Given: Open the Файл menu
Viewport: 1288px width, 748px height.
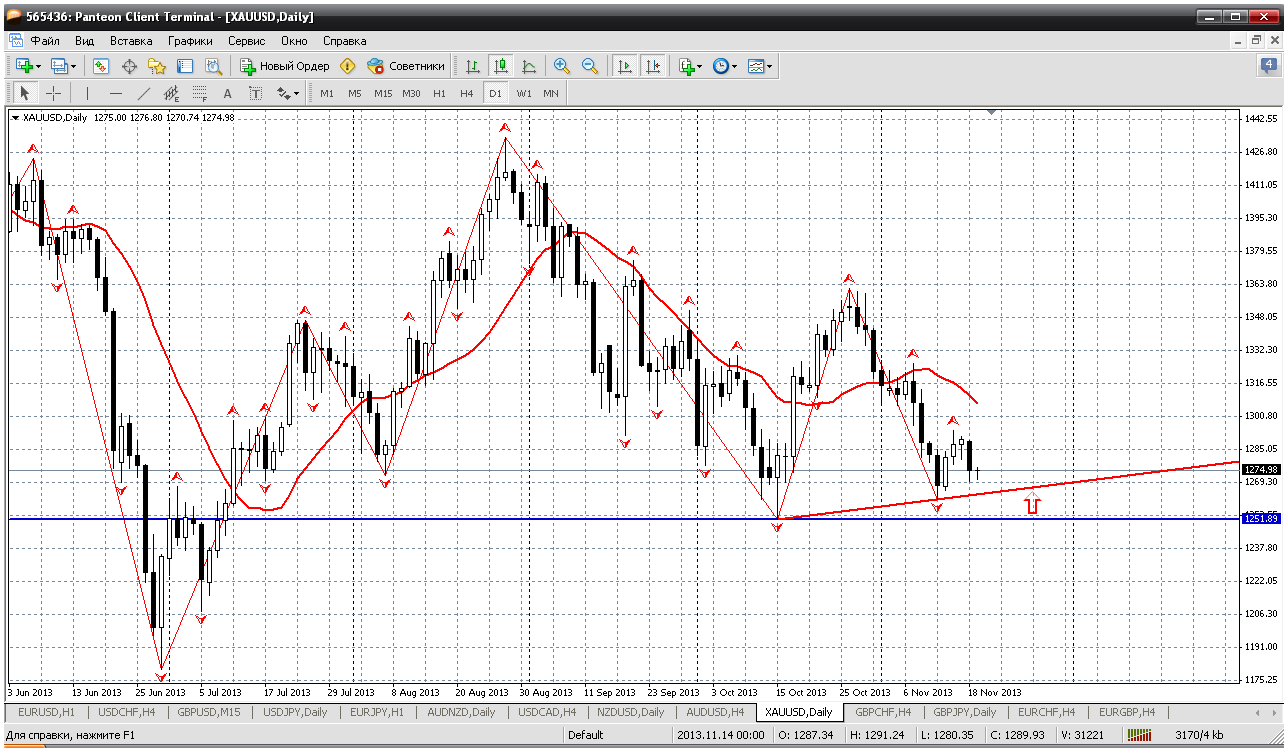Looking at the screenshot, I should (x=45, y=41).
